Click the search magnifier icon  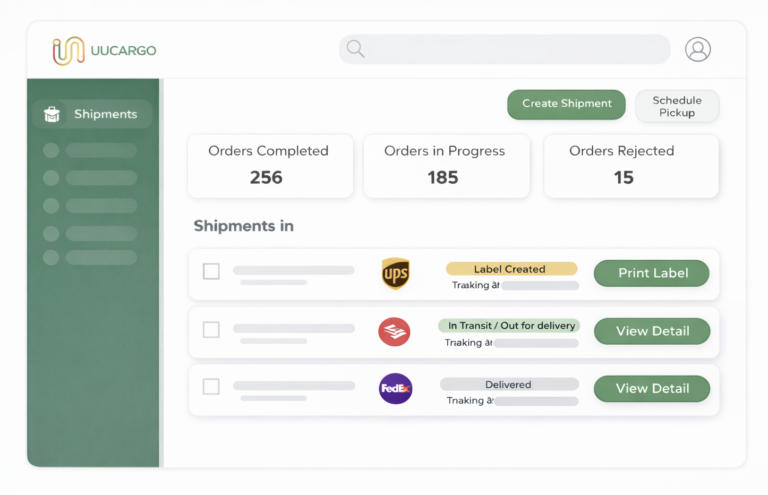(355, 49)
